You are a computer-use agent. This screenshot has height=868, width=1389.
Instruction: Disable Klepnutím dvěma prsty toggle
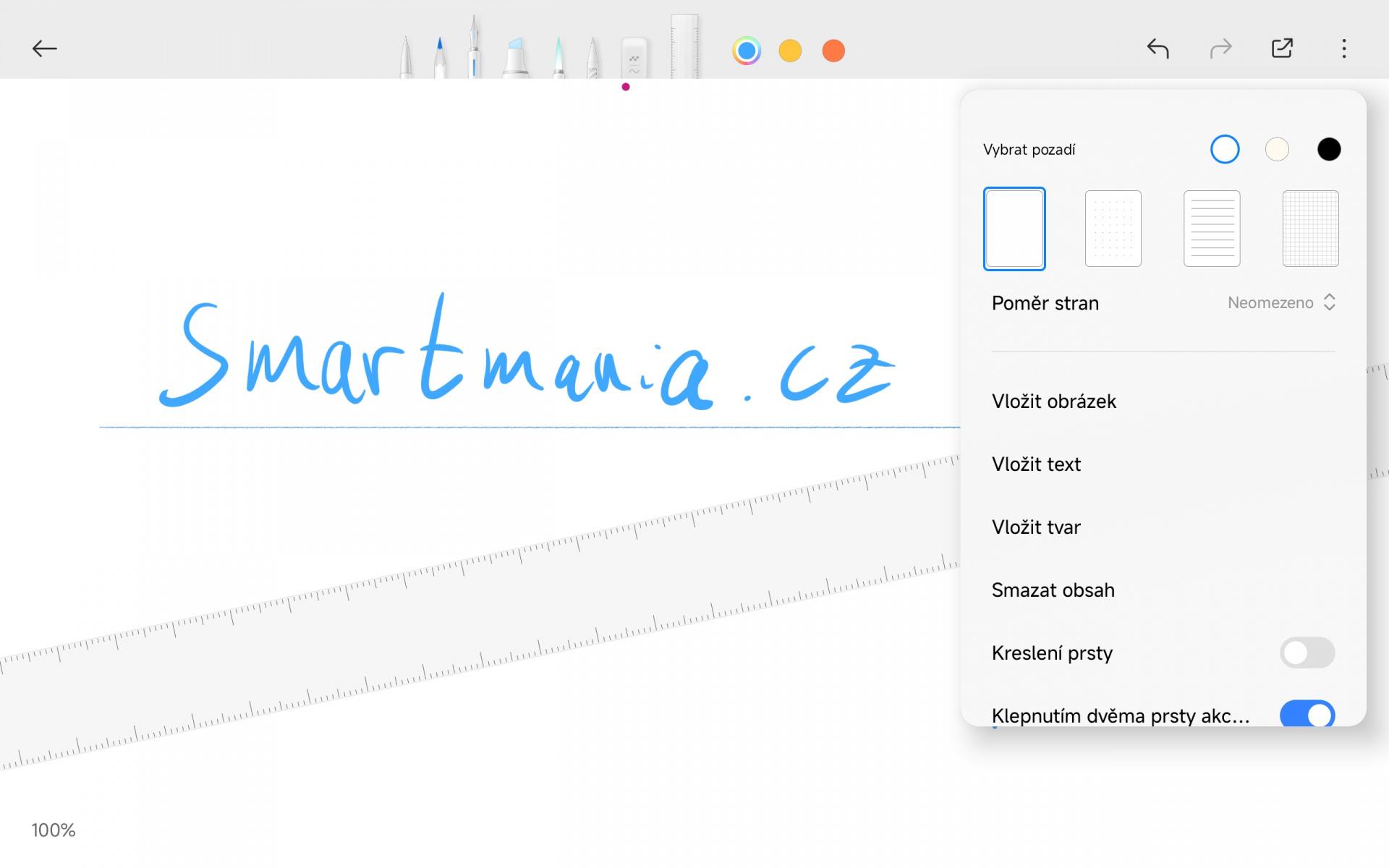point(1307,713)
